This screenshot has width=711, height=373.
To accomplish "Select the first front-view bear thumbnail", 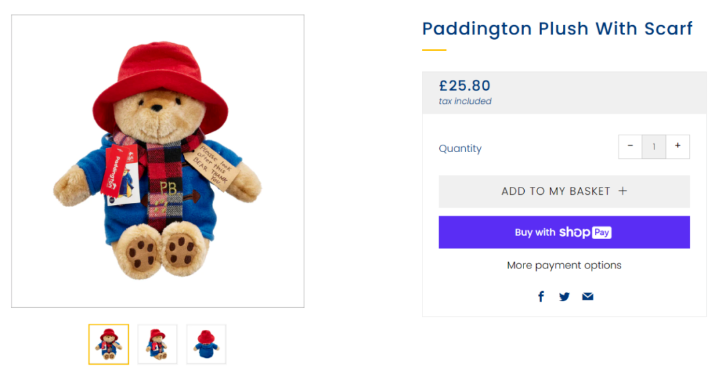I will tap(109, 344).
